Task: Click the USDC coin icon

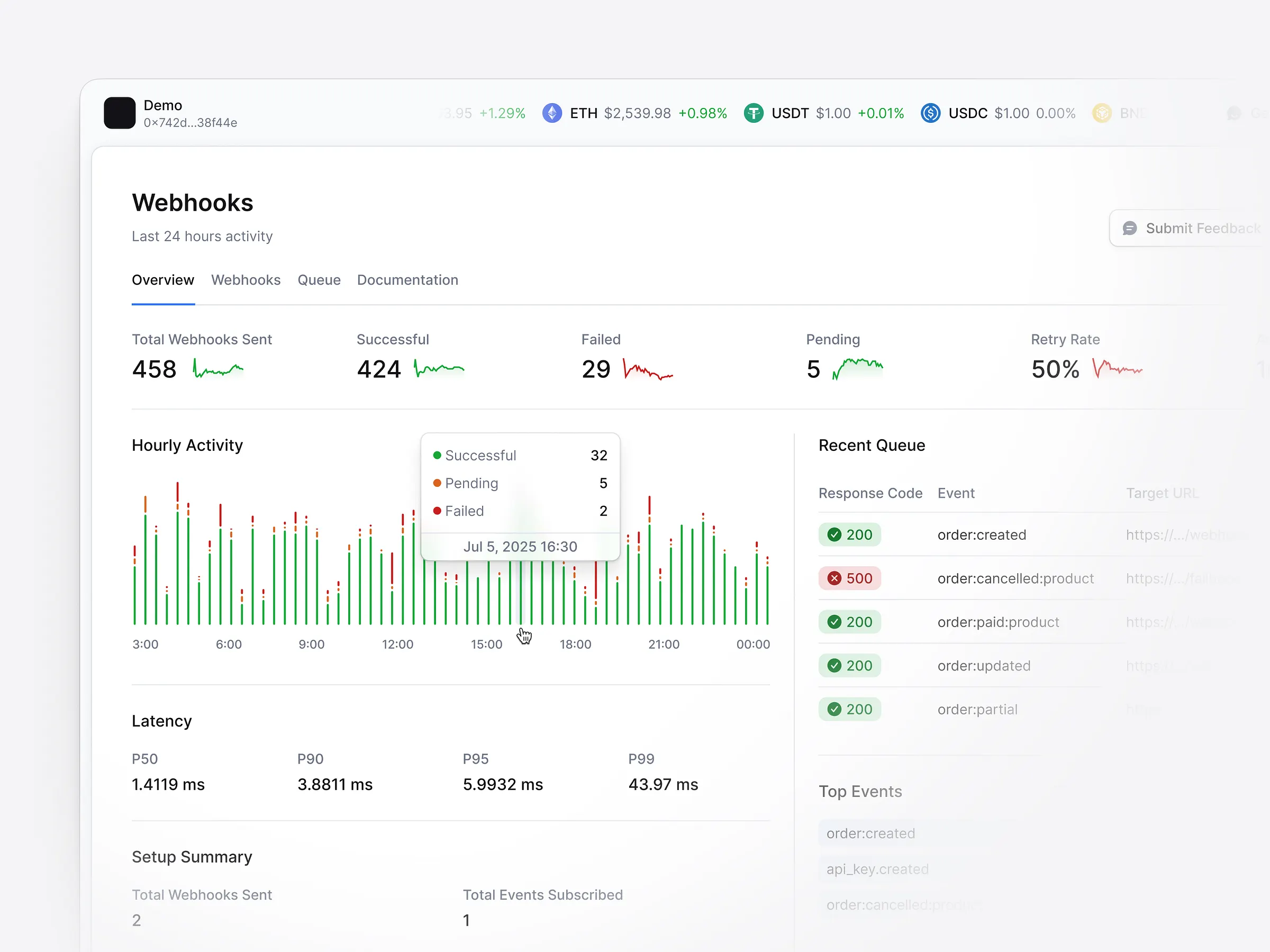Action: pyautogui.click(x=930, y=113)
